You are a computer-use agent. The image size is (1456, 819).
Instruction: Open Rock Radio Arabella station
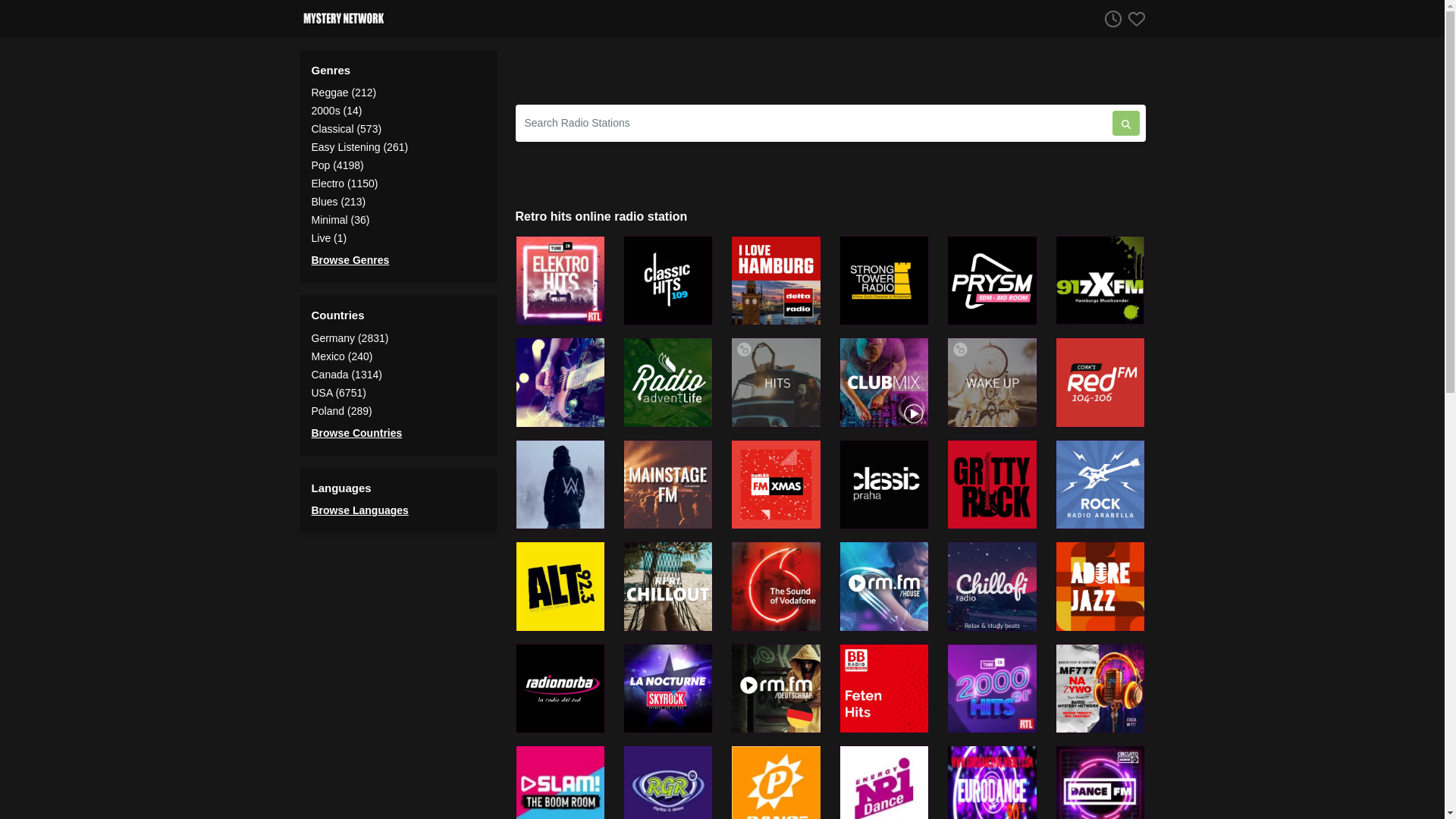(1100, 485)
